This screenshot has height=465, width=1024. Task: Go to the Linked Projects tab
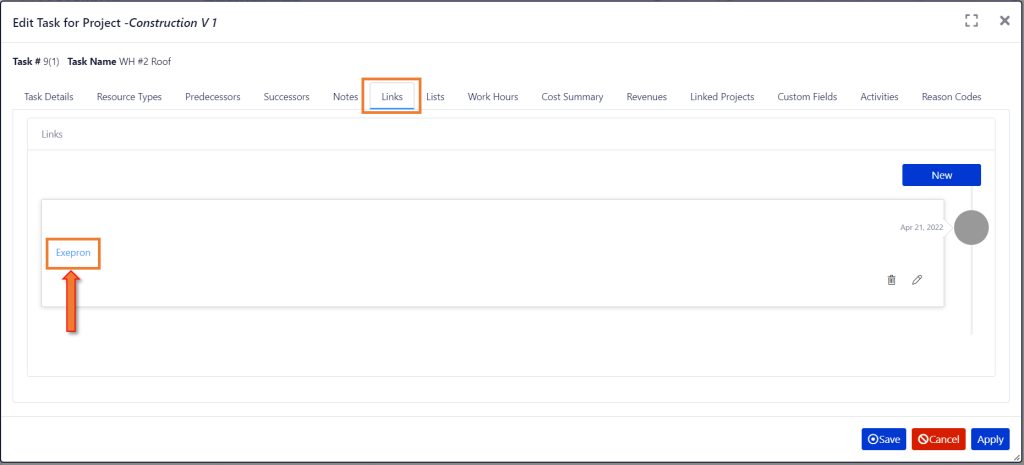[722, 97]
